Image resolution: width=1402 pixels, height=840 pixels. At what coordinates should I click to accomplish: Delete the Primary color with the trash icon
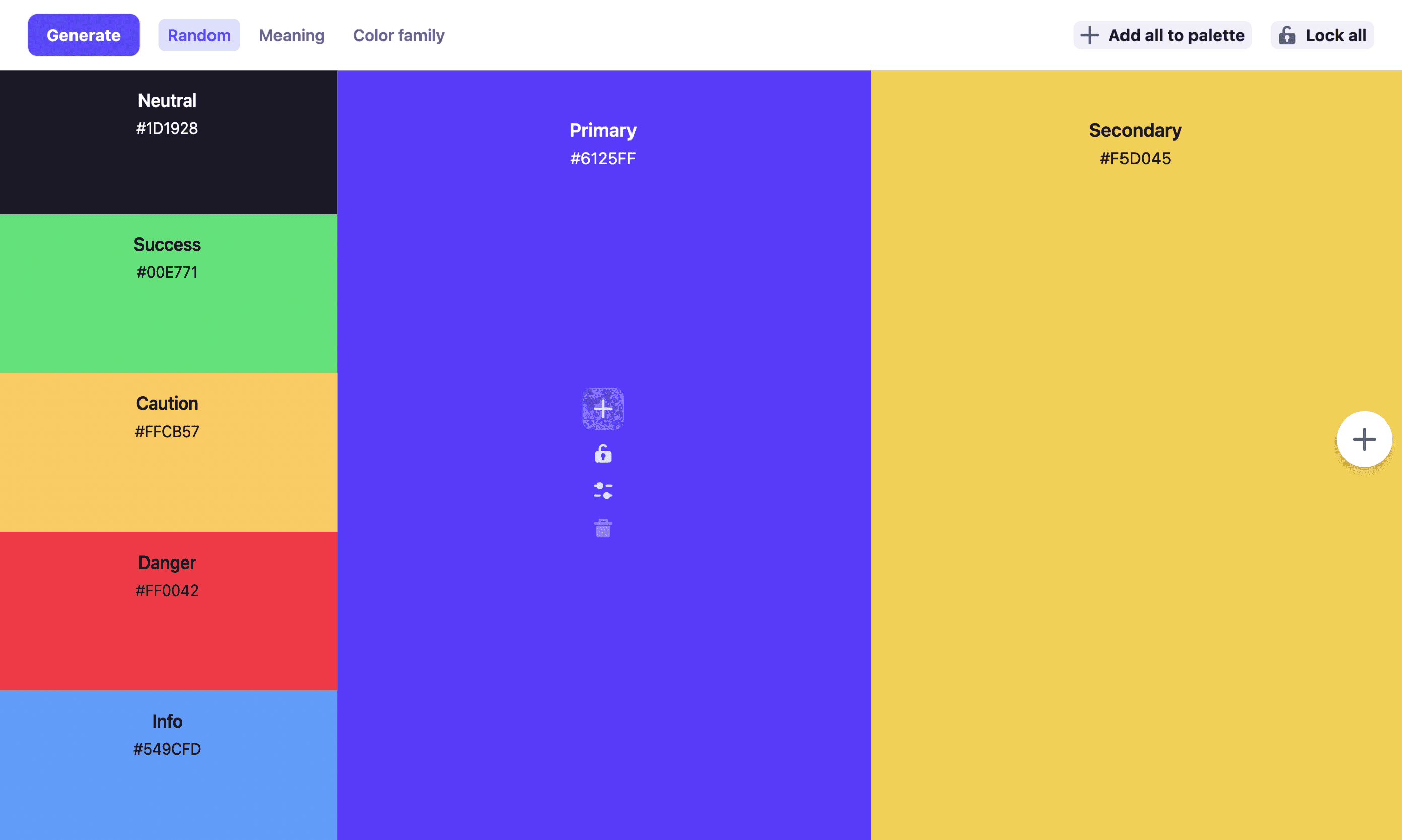pos(603,528)
